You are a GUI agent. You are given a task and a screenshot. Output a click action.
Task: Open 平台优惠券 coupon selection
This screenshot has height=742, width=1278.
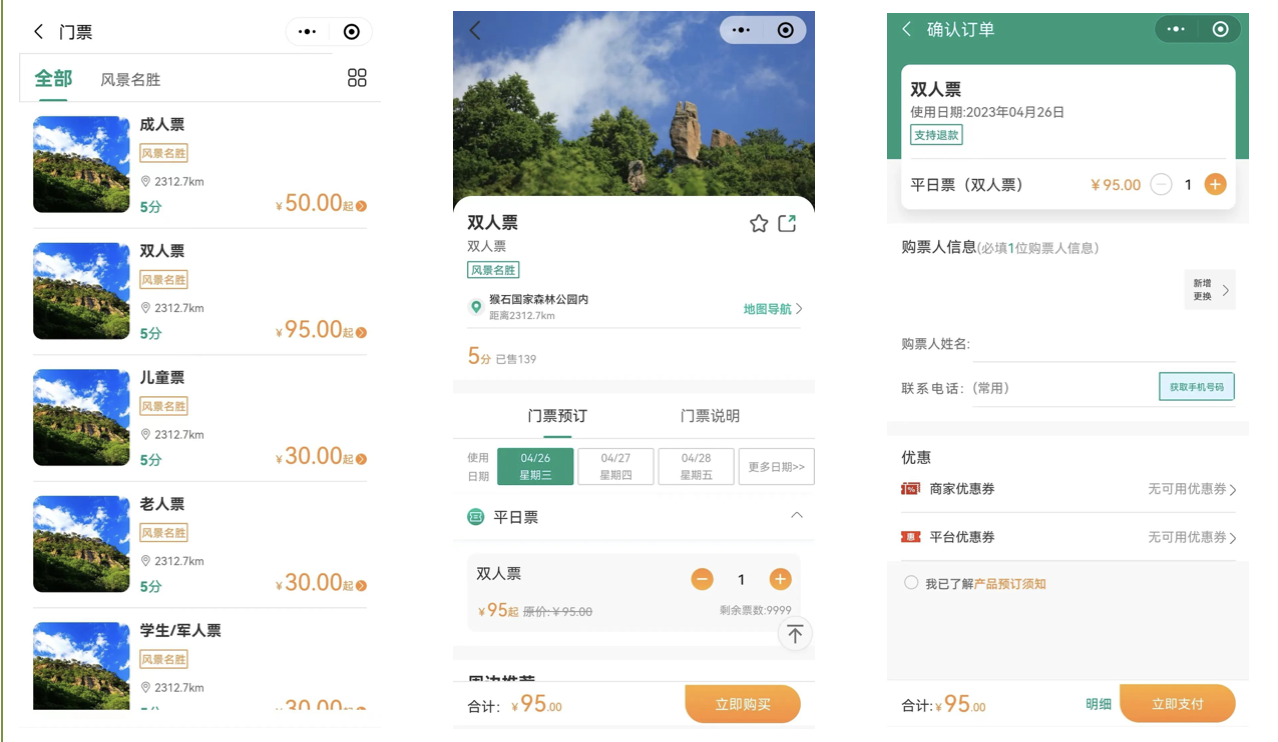pyautogui.click(x=1190, y=537)
